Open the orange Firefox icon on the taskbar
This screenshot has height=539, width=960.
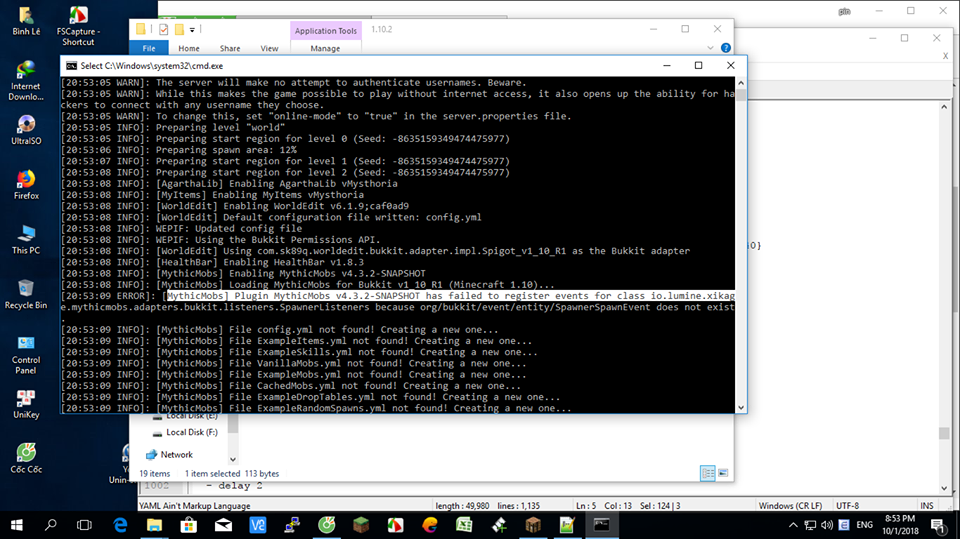(x=430, y=525)
